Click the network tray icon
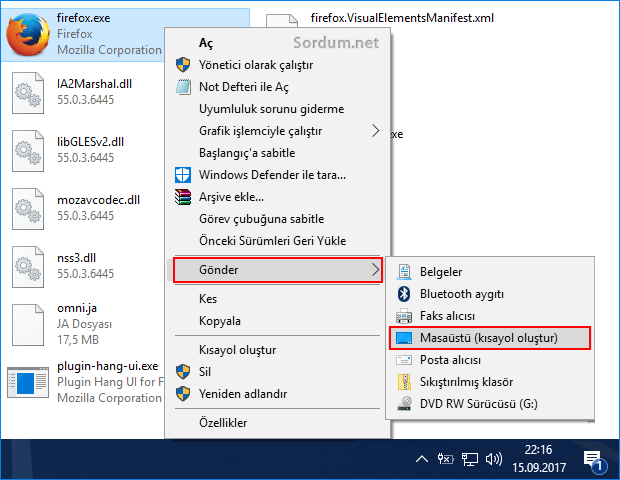 point(470,459)
